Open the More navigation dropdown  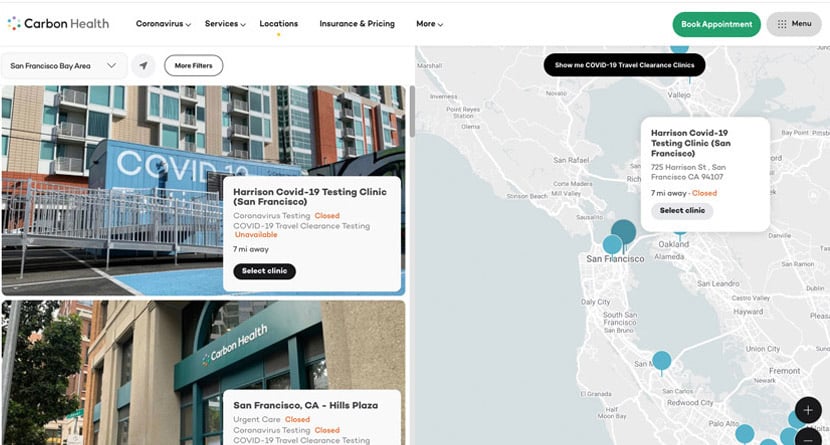pyautogui.click(x=429, y=24)
